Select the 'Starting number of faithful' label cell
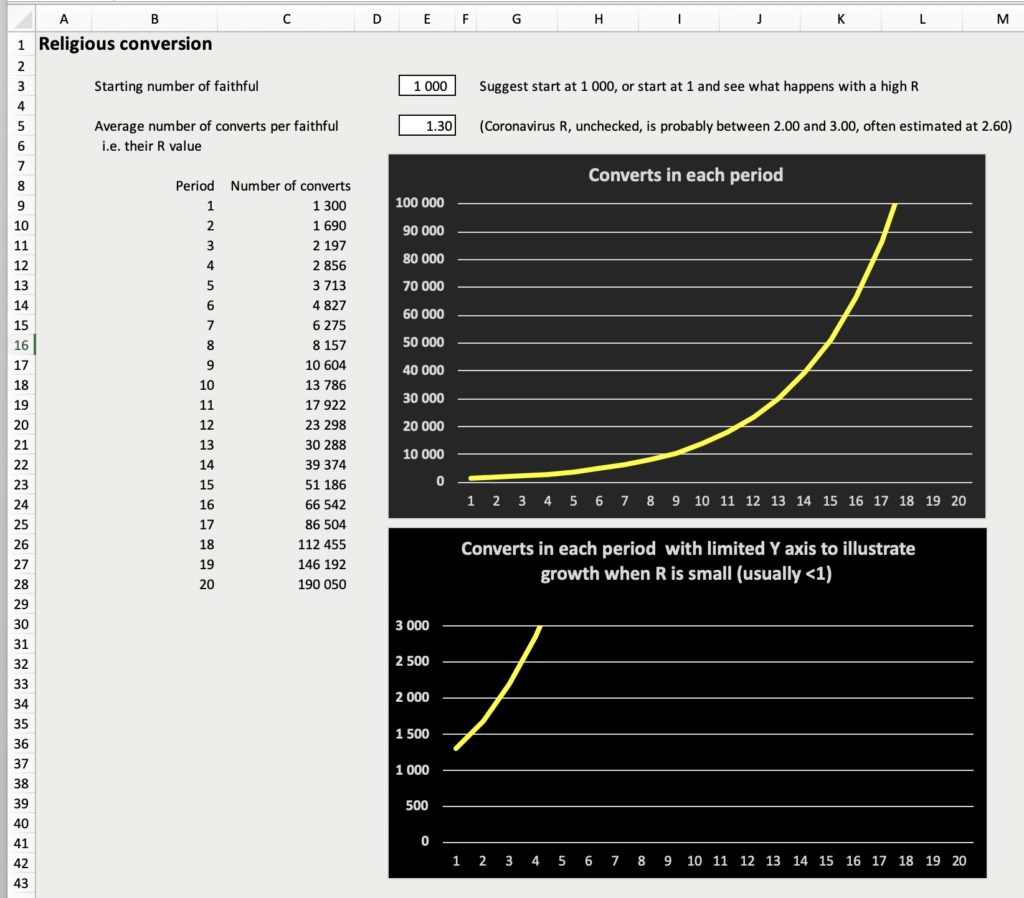Viewport: 1024px width, 898px height. (176, 86)
